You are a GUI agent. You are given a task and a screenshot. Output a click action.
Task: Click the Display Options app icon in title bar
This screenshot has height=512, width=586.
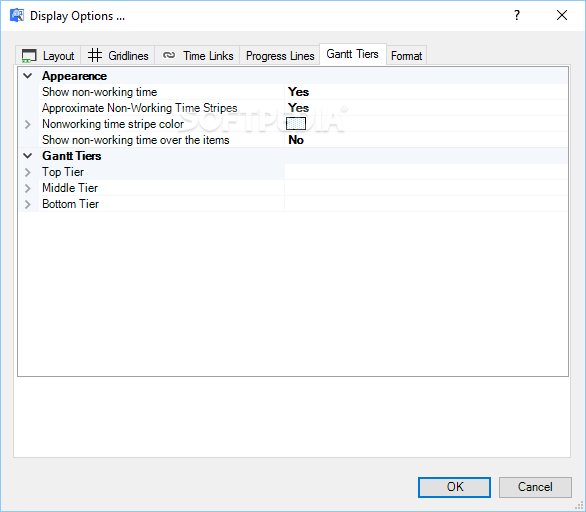tap(17, 16)
